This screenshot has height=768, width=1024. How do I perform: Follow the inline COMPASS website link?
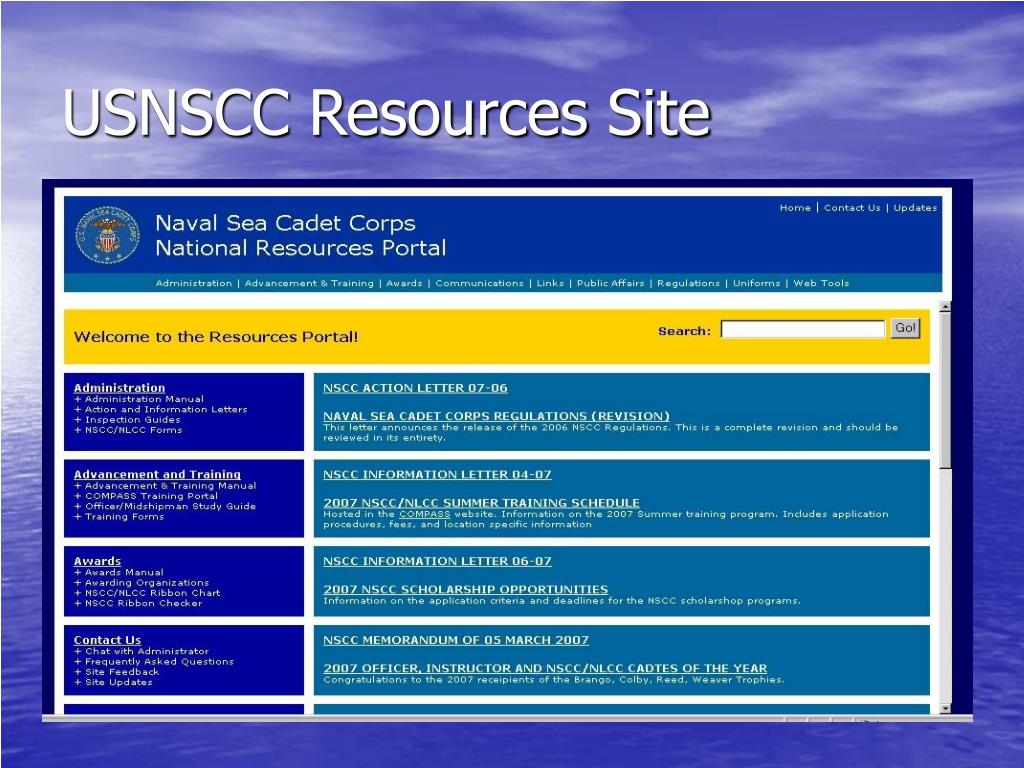click(424, 514)
